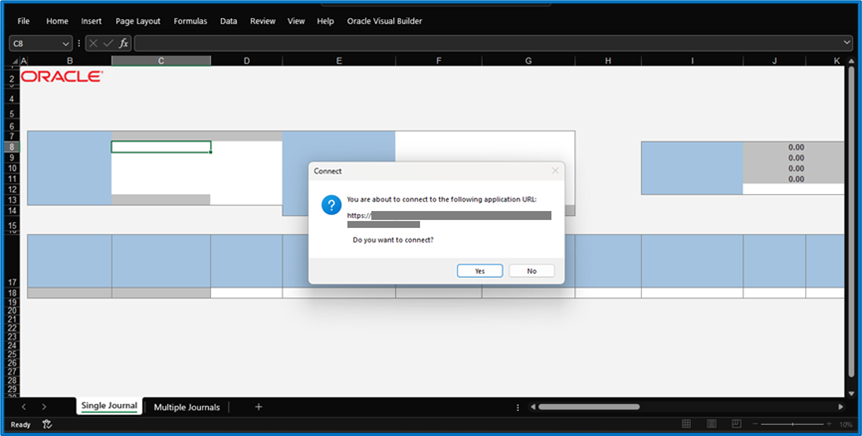Select the Multiple Journals sheet tab
Screen dimensions: 862x436
187,407
